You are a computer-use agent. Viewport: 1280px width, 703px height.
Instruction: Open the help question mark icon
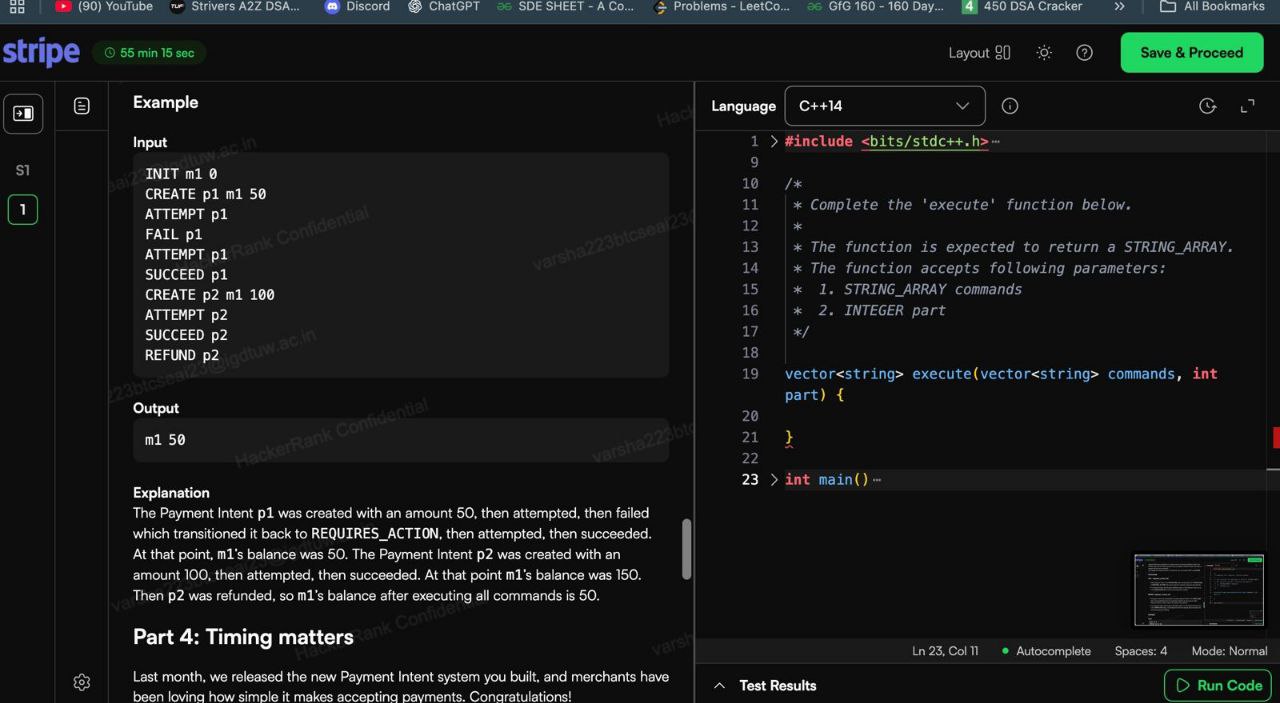coord(1084,53)
